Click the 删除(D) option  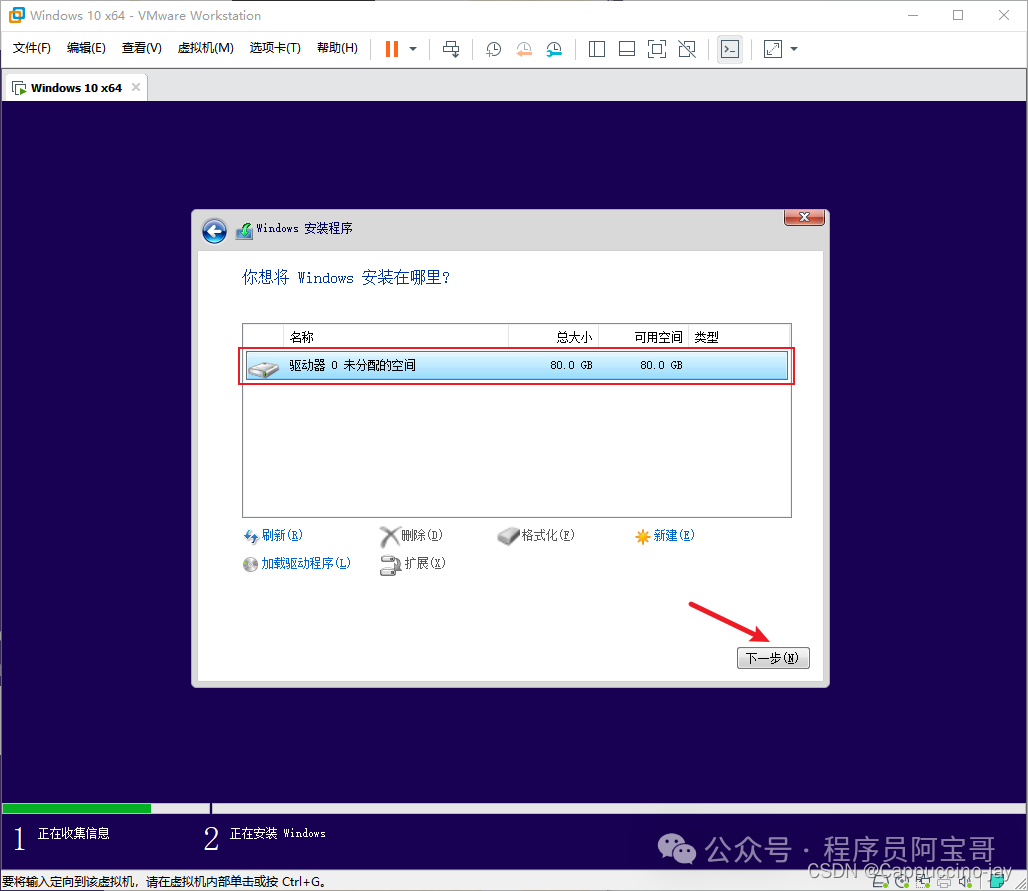[x=422, y=536]
